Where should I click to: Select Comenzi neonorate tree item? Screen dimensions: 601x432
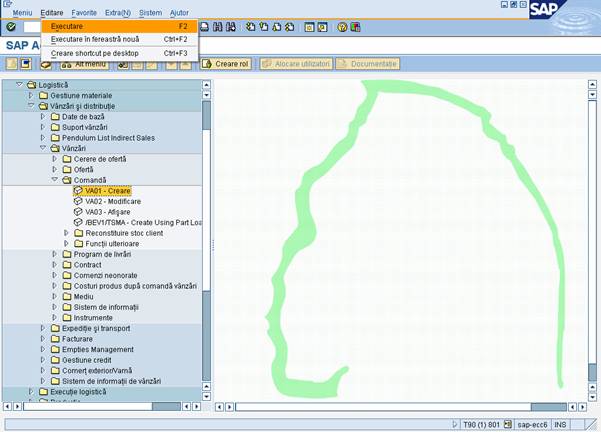pyautogui.click(x=105, y=275)
